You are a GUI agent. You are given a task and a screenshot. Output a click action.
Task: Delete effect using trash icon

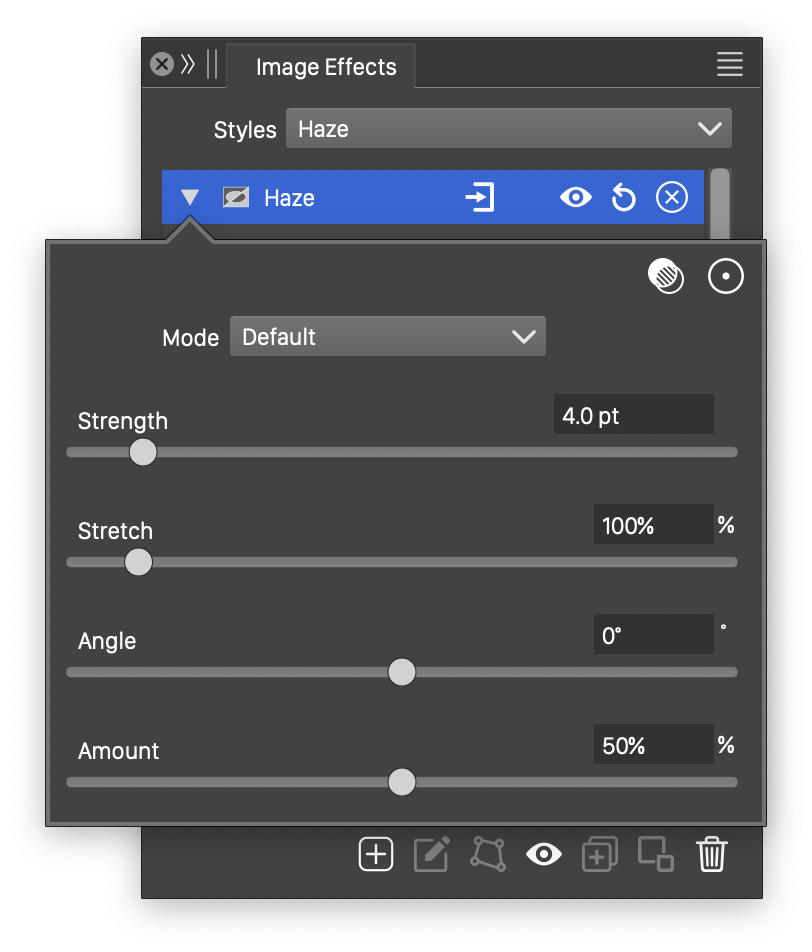pos(711,855)
